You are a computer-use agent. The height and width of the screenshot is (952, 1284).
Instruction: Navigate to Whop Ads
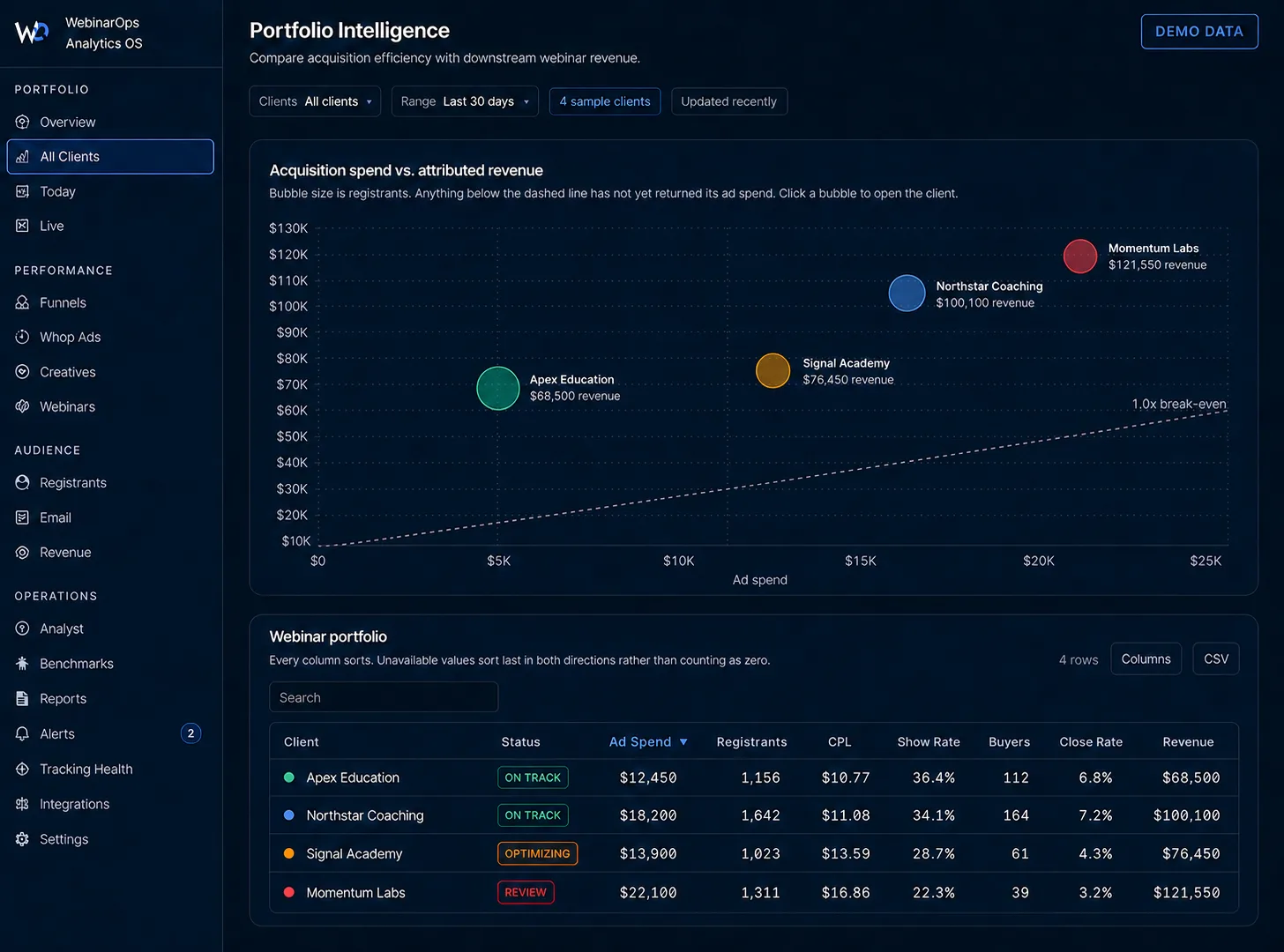pyautogui.click(x=70, y=337)
